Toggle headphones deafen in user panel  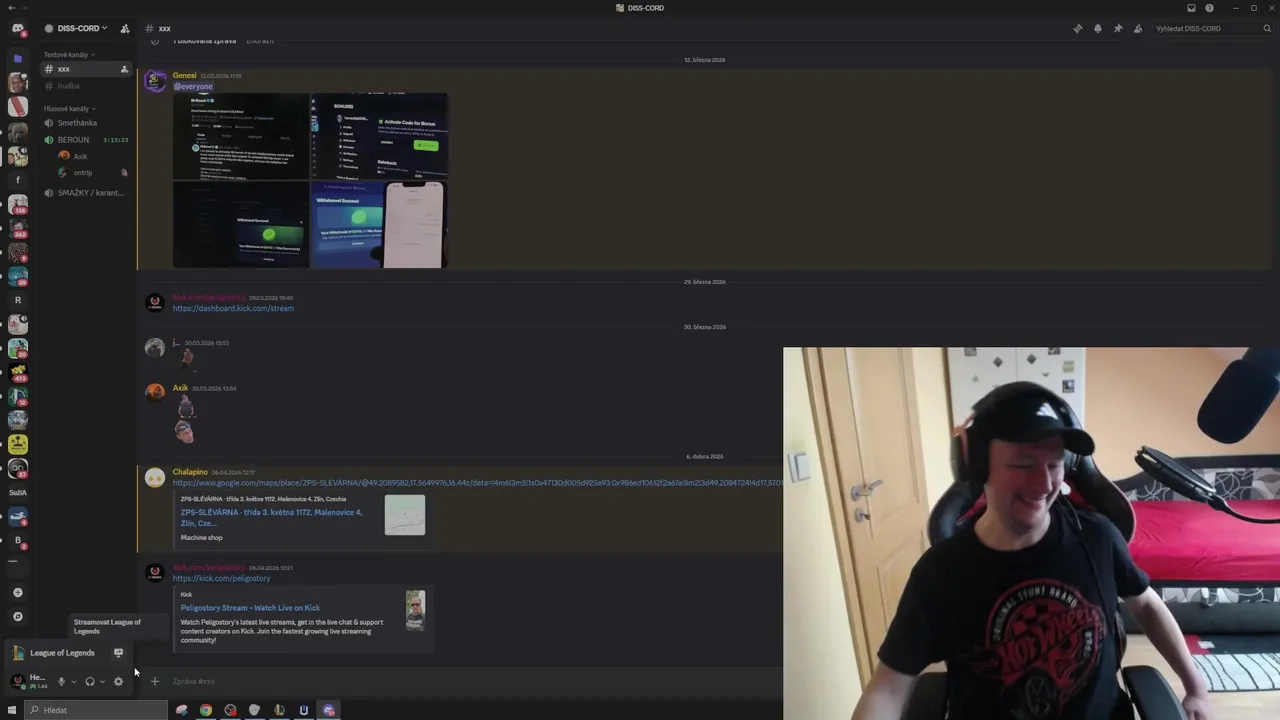tap(90, 681)
